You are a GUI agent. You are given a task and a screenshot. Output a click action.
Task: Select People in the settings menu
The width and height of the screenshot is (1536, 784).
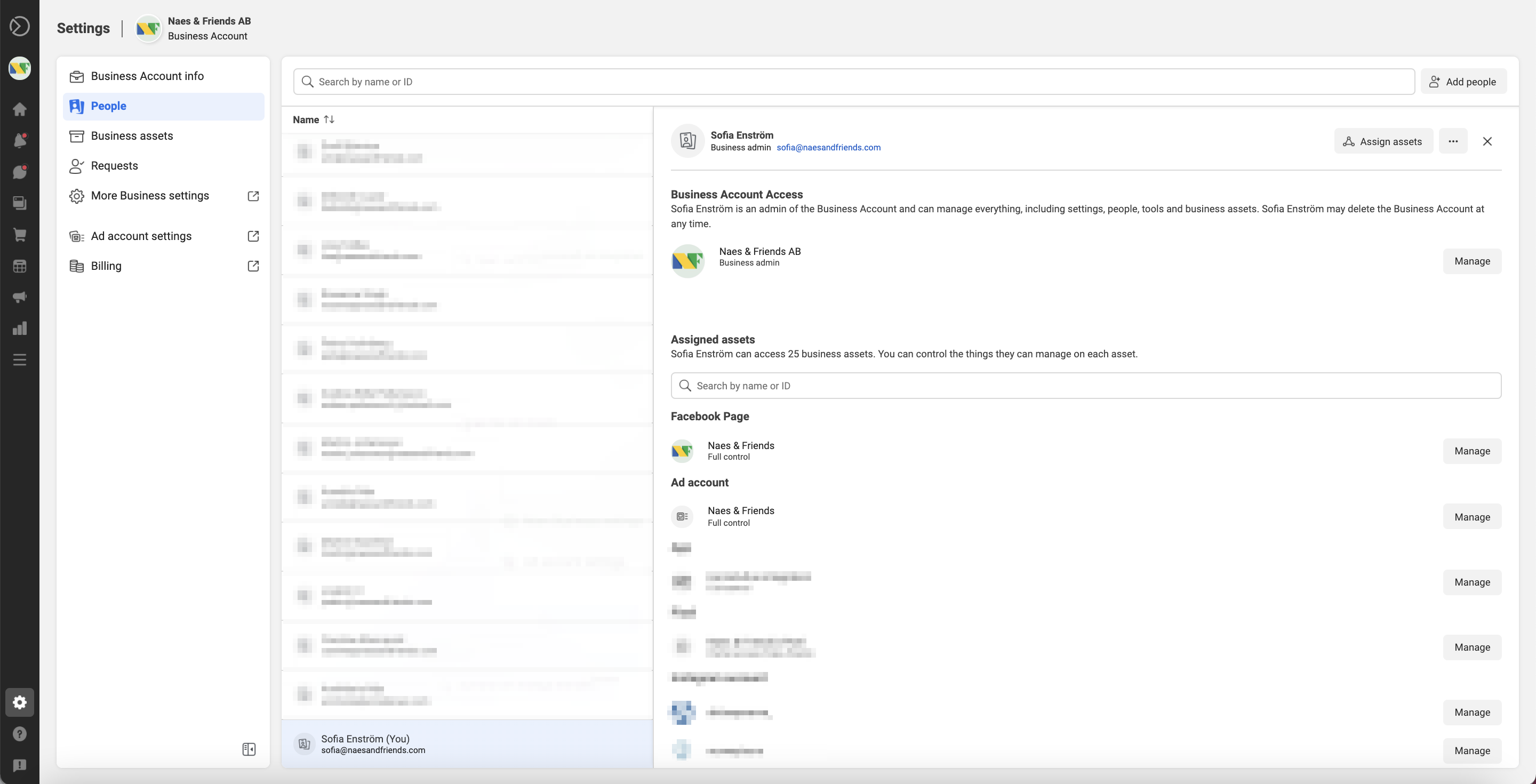(163, 106)
